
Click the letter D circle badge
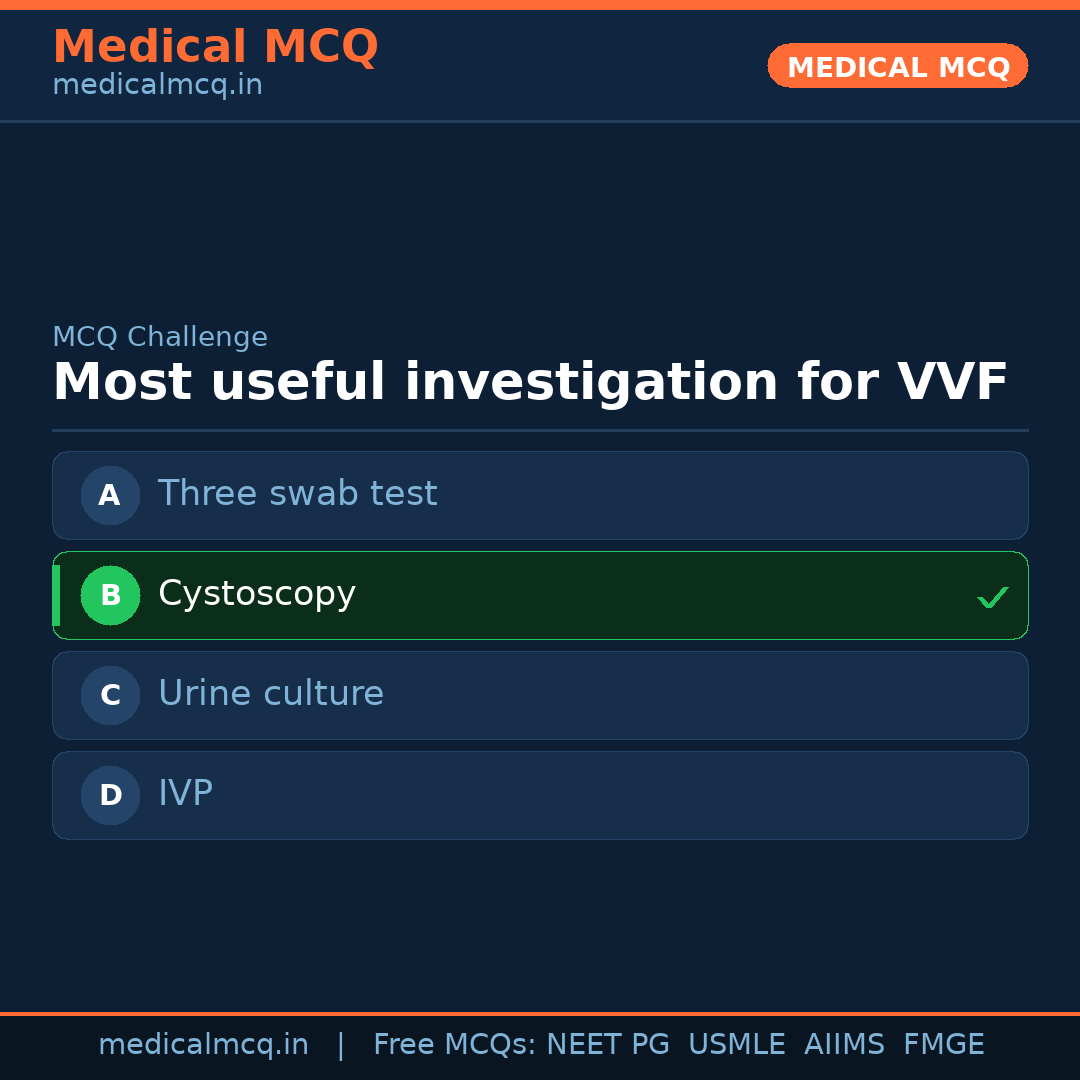click(110, 795)
